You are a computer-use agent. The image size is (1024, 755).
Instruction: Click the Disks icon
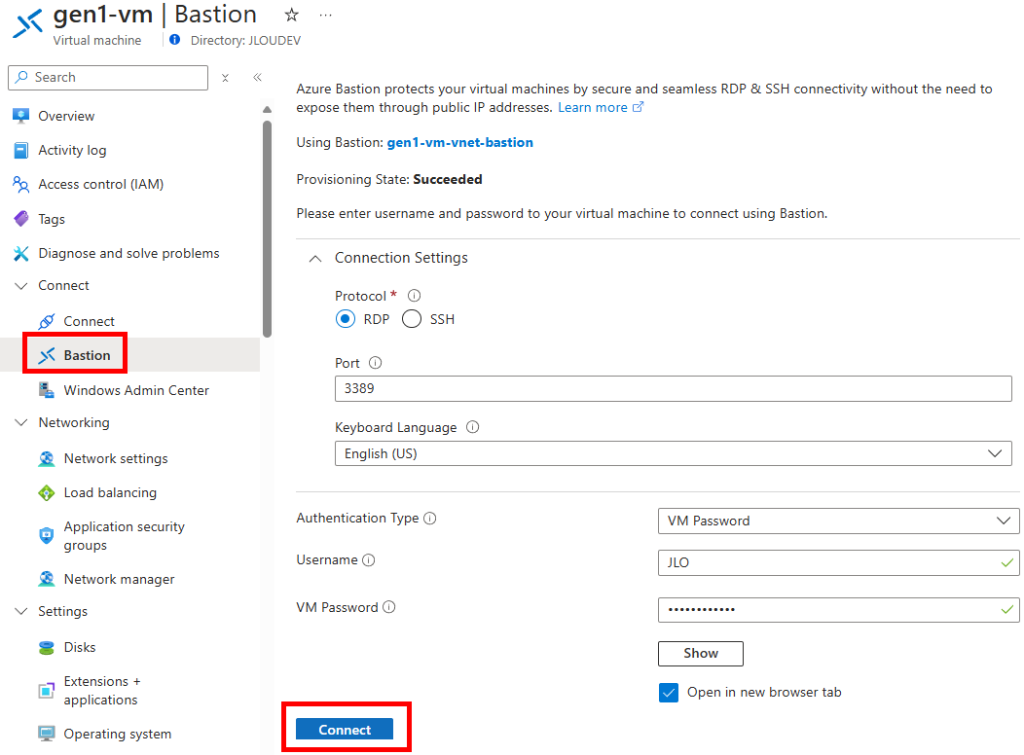(46, 647)
